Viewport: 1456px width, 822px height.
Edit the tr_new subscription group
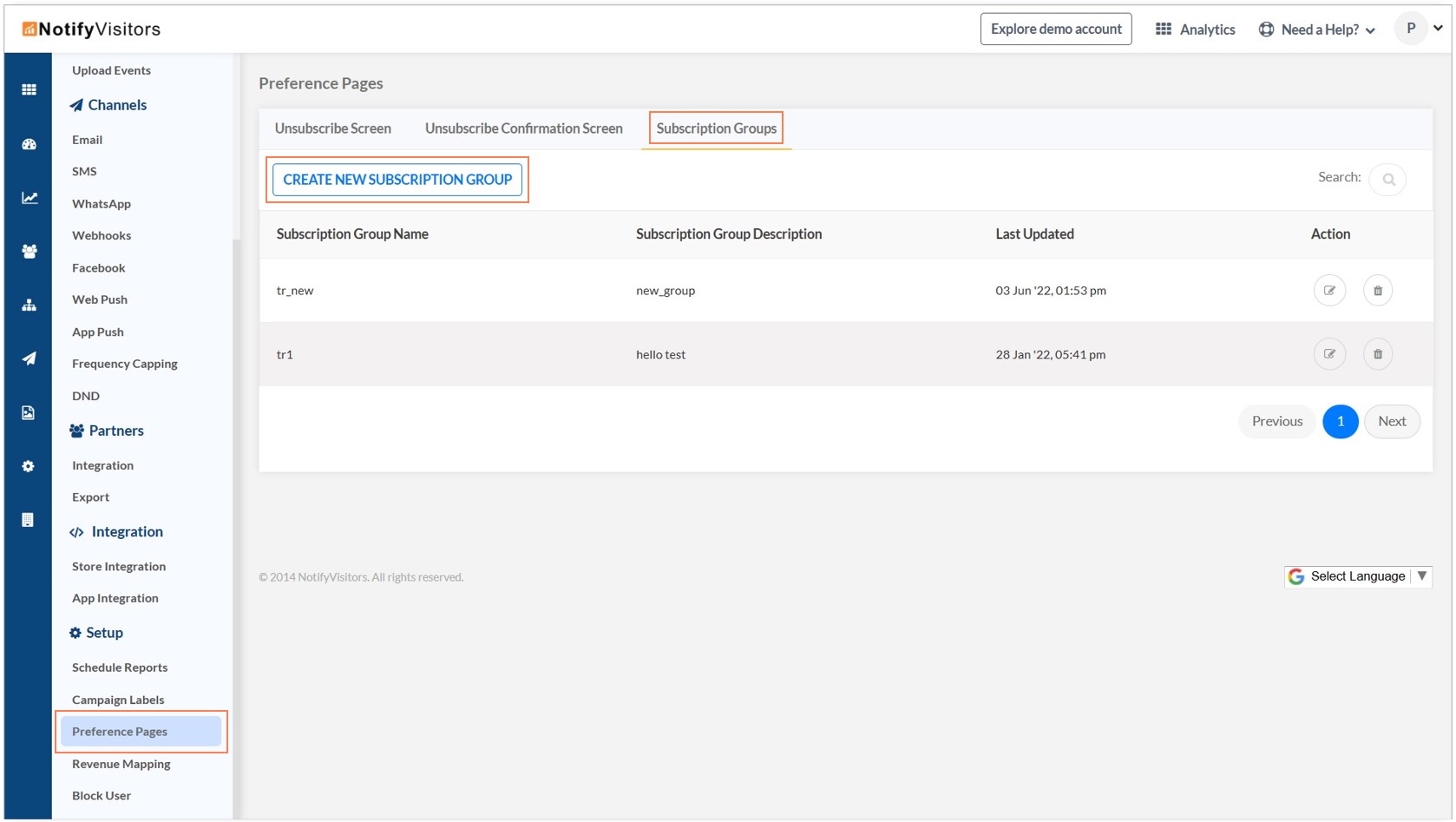[1329, 290]
